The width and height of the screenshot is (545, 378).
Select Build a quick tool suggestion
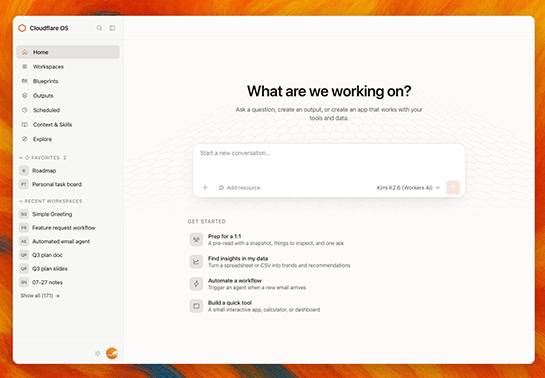(x=255, y=306)
